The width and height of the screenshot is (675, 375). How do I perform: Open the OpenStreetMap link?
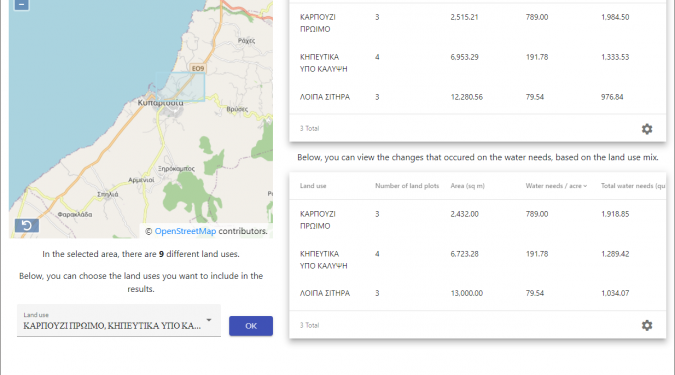tap(185, 231)
